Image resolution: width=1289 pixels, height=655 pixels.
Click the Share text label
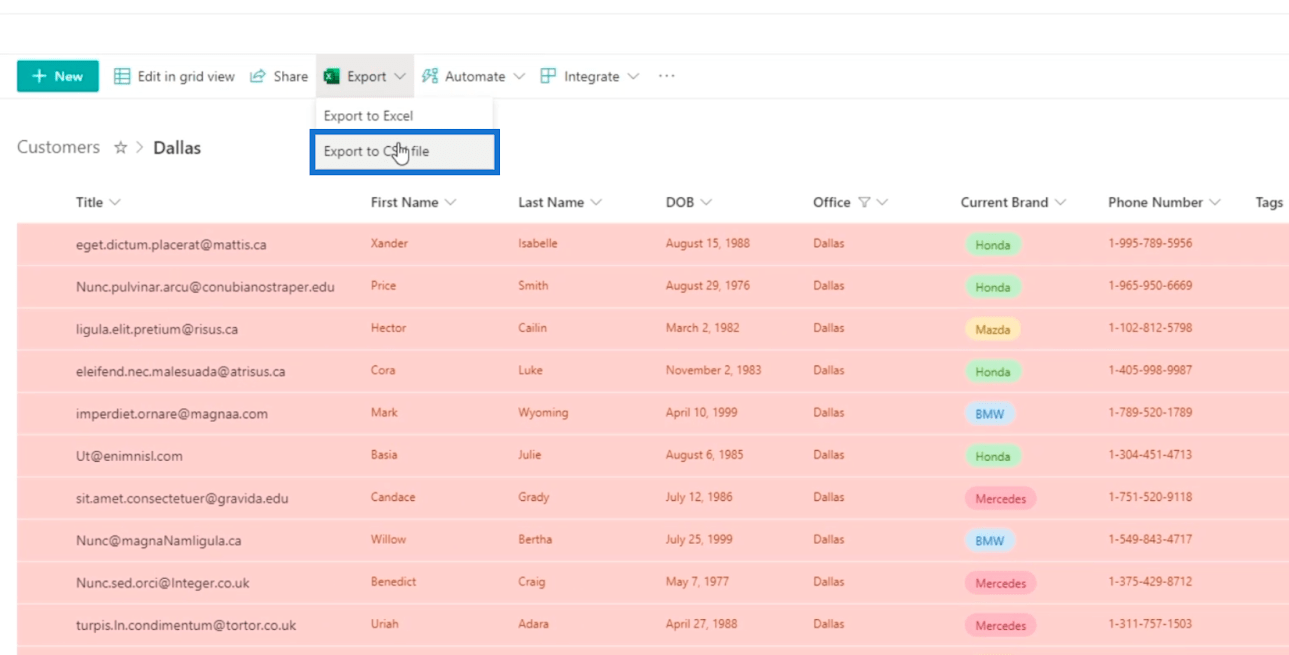pos(291,76)
